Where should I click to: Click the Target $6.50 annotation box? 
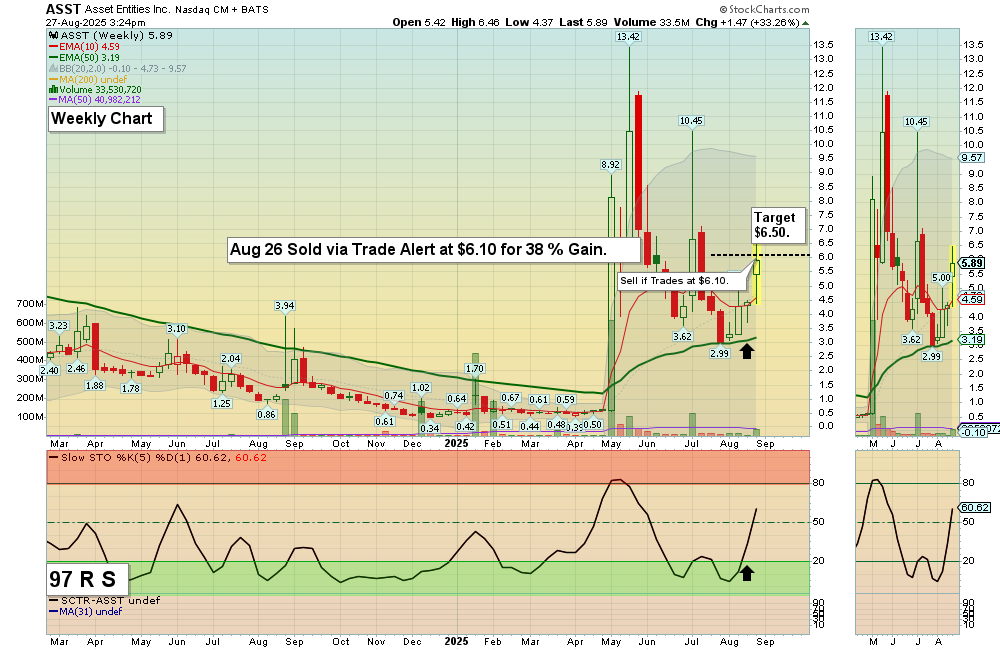click(774, 224)
